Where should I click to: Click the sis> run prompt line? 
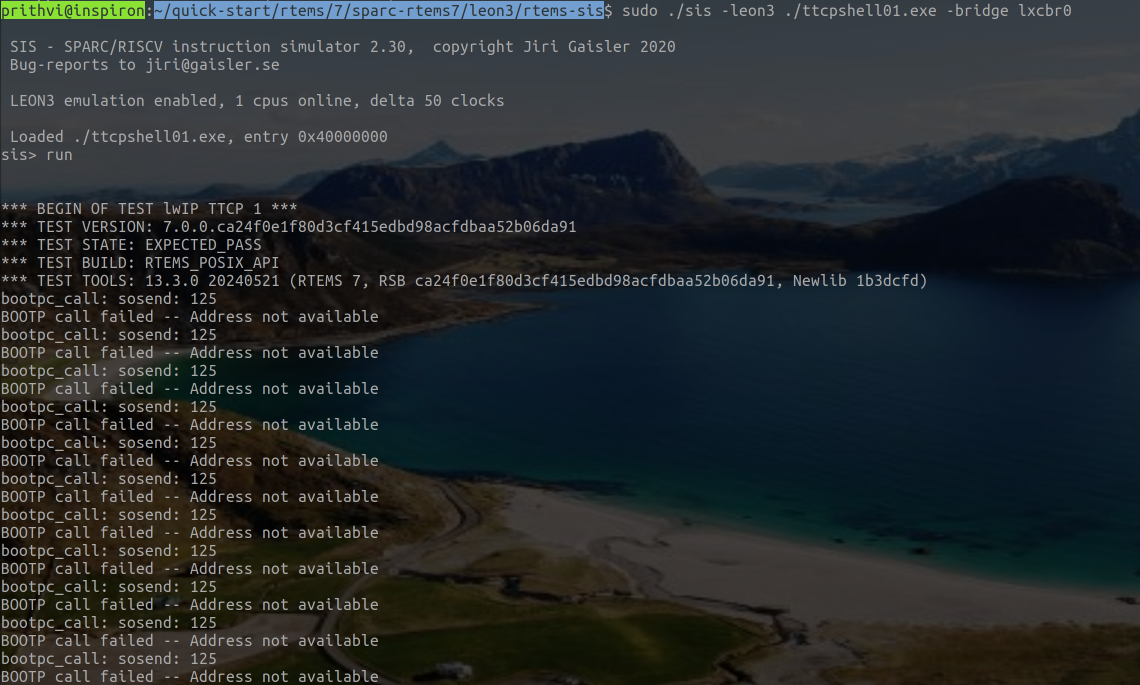pos(37,155)
